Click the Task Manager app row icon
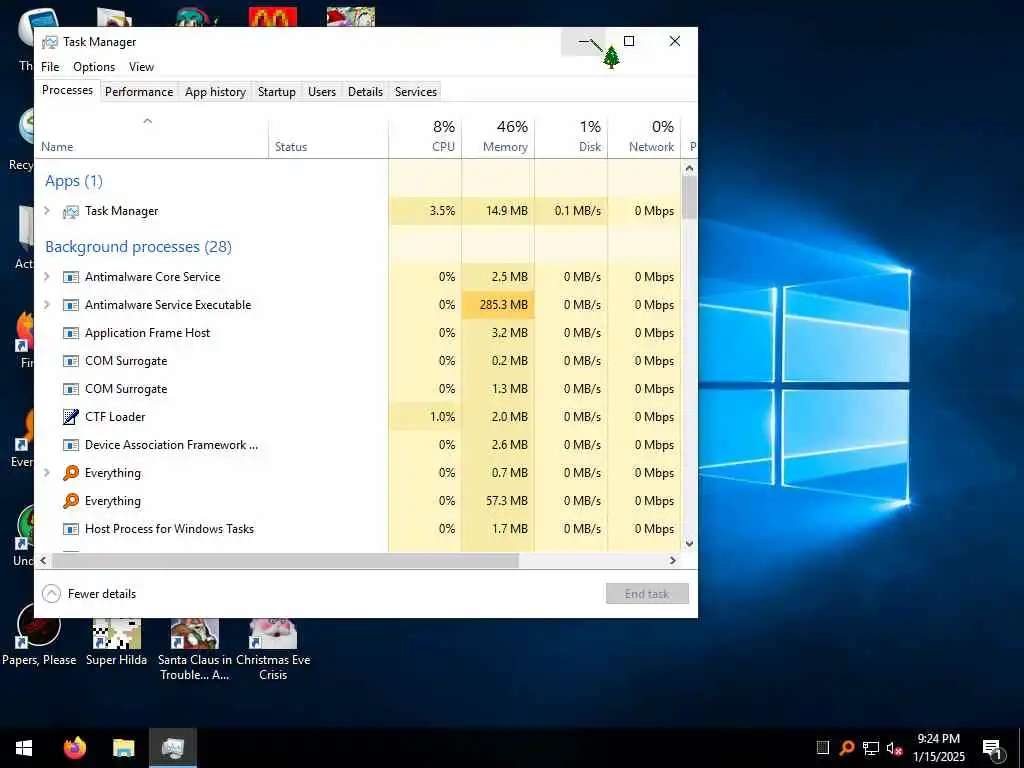The width and height of the screenshot is (1024, 768). pos(71,211)
